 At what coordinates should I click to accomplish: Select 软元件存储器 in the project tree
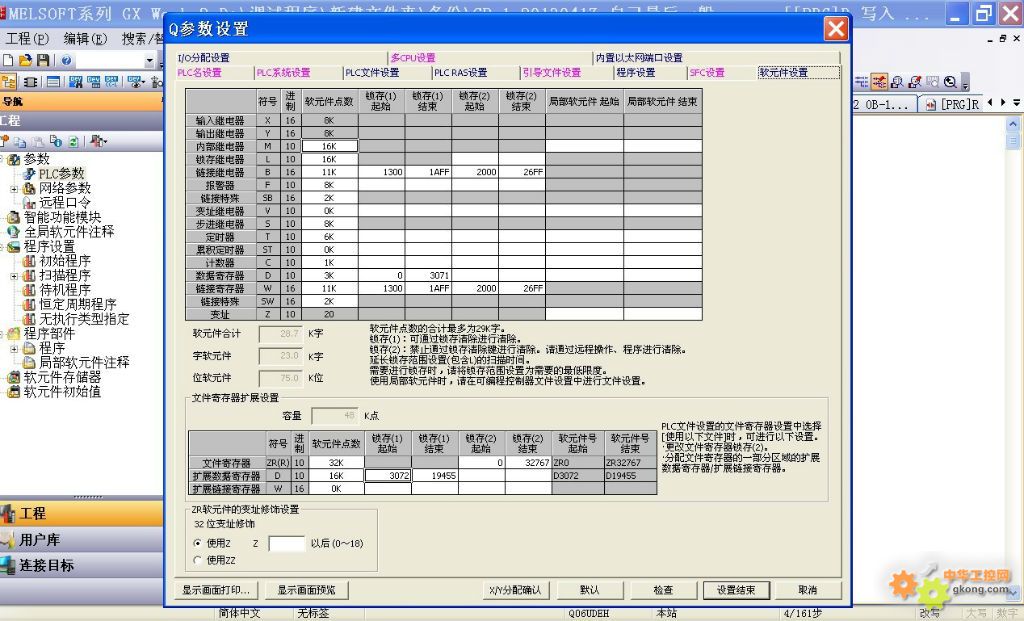(x=63, y=377)
